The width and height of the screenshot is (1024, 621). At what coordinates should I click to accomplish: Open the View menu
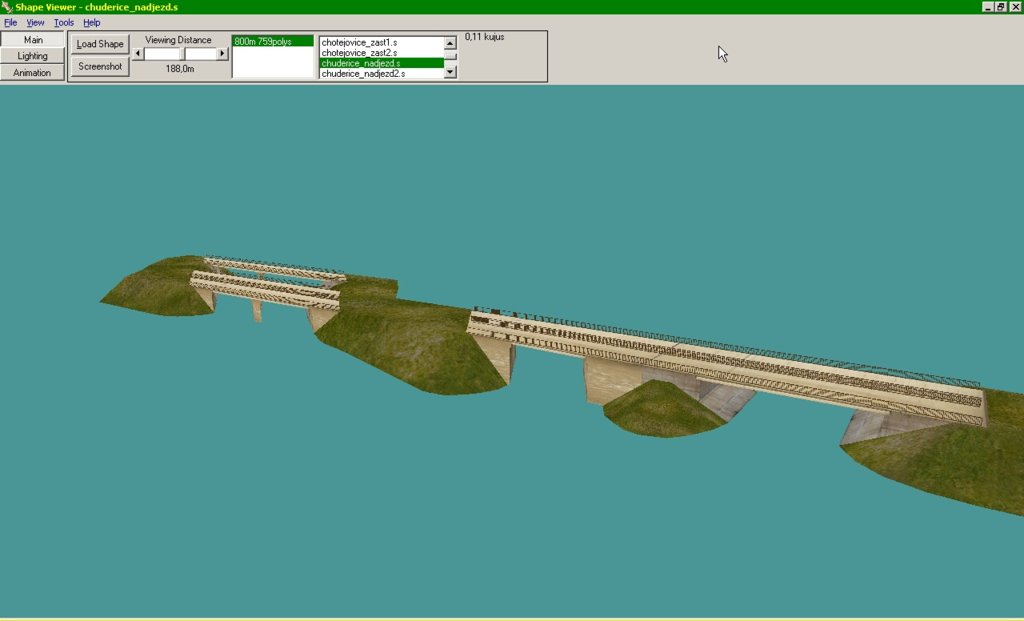35,22
